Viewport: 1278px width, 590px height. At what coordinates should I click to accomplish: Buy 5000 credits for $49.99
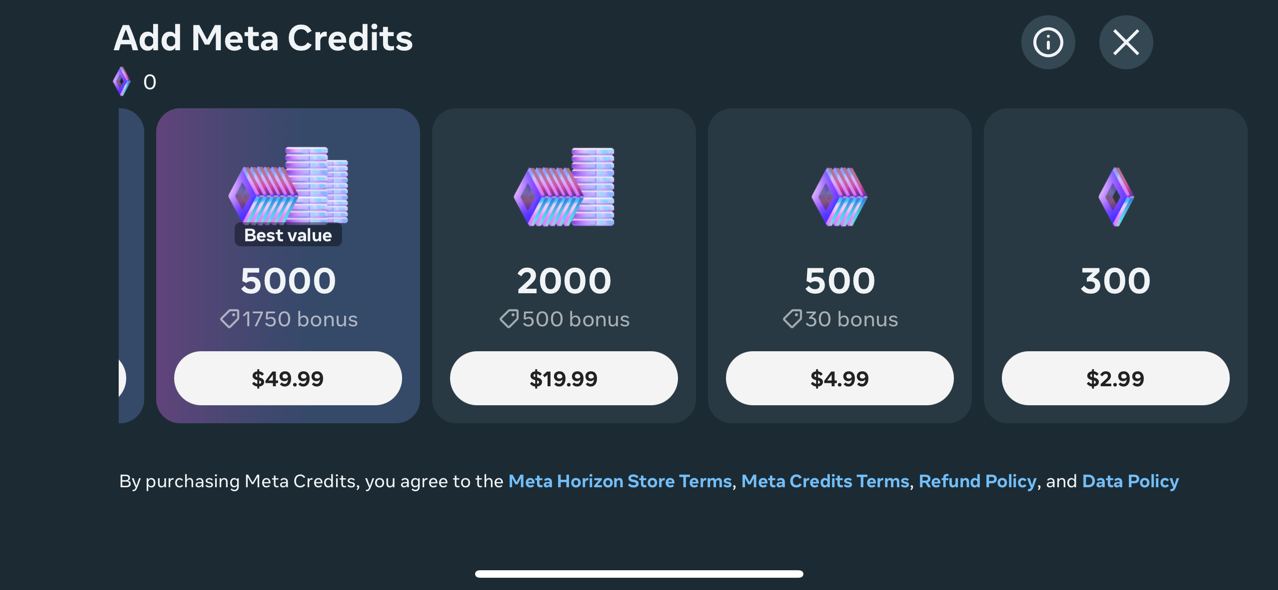tap(288, 378)
